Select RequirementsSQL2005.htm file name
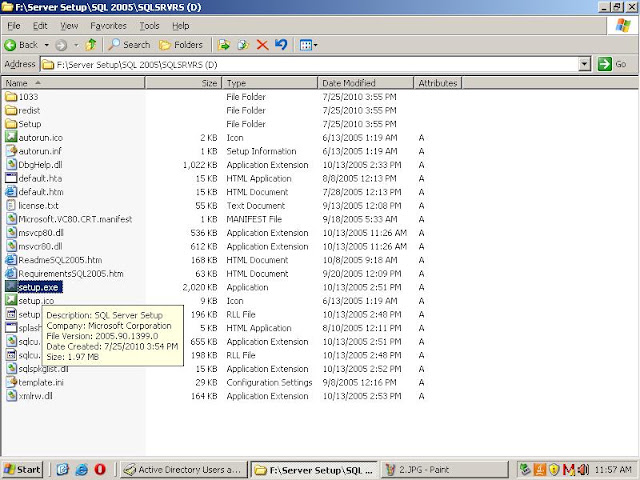 [71, 273]
